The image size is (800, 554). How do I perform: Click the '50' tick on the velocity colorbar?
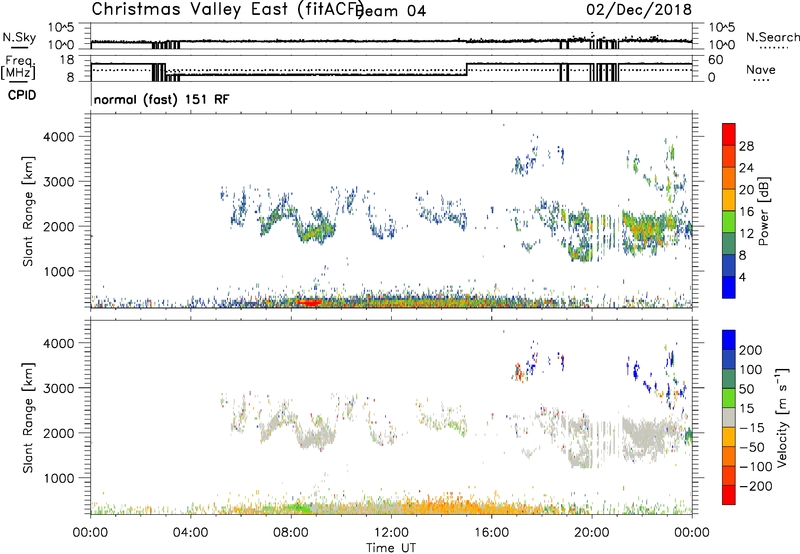click(746, 389)
